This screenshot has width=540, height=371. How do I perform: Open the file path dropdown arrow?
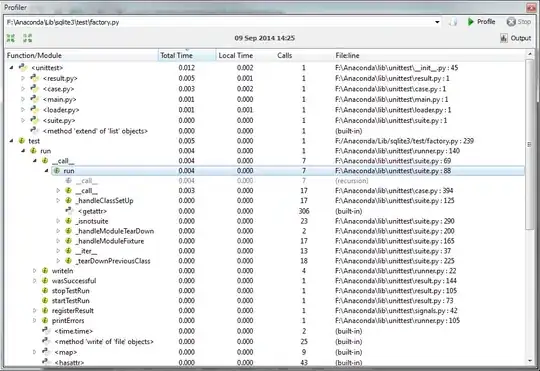pyautogui.click(x=437, y=22)
